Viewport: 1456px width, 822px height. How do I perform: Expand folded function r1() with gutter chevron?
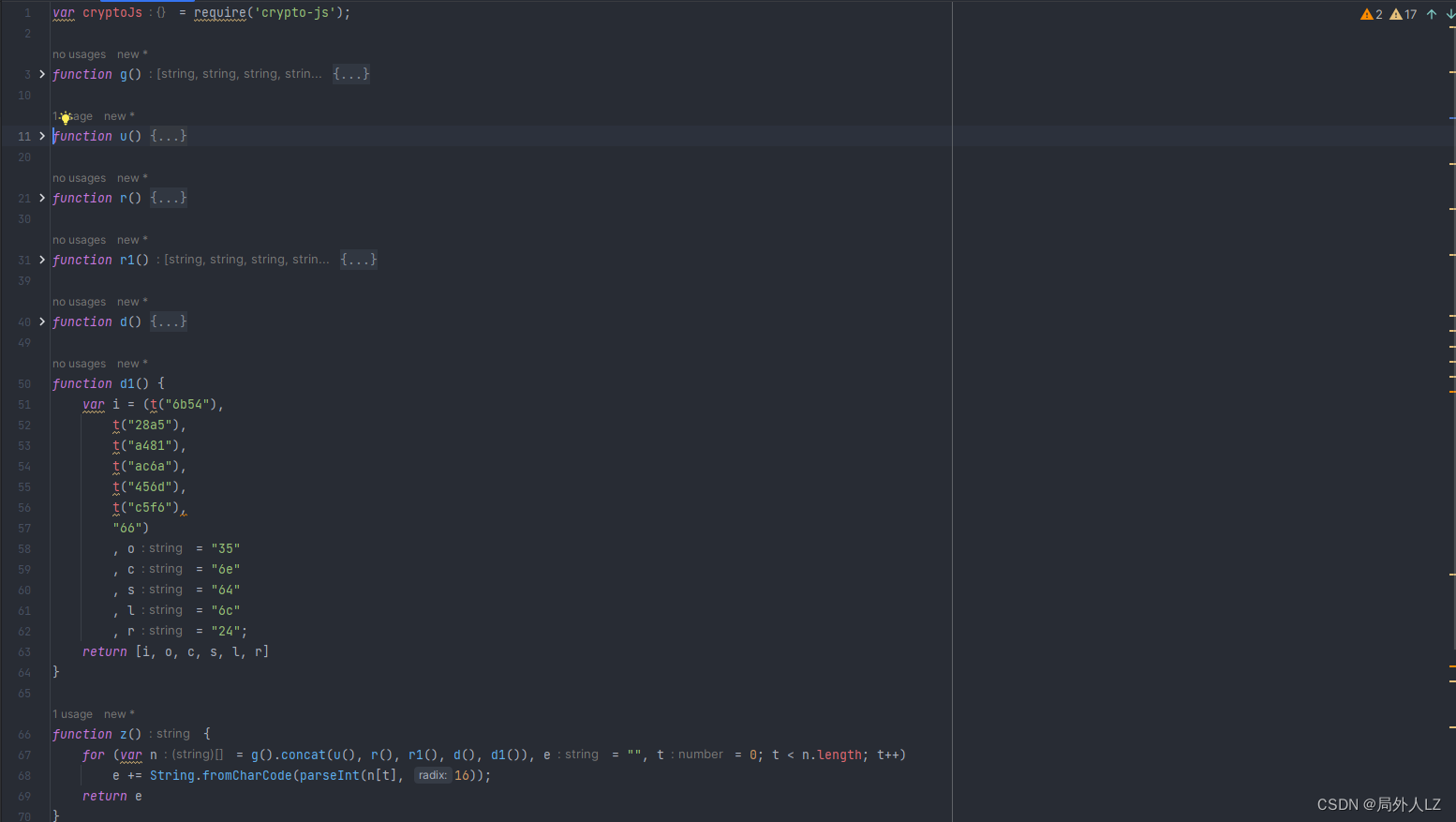[42, 260]
